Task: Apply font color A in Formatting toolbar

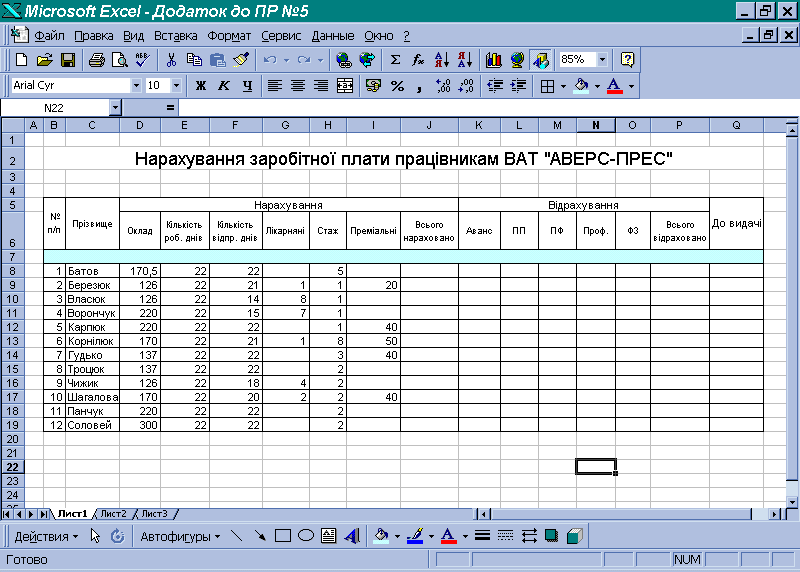Action: coord(614,86)
